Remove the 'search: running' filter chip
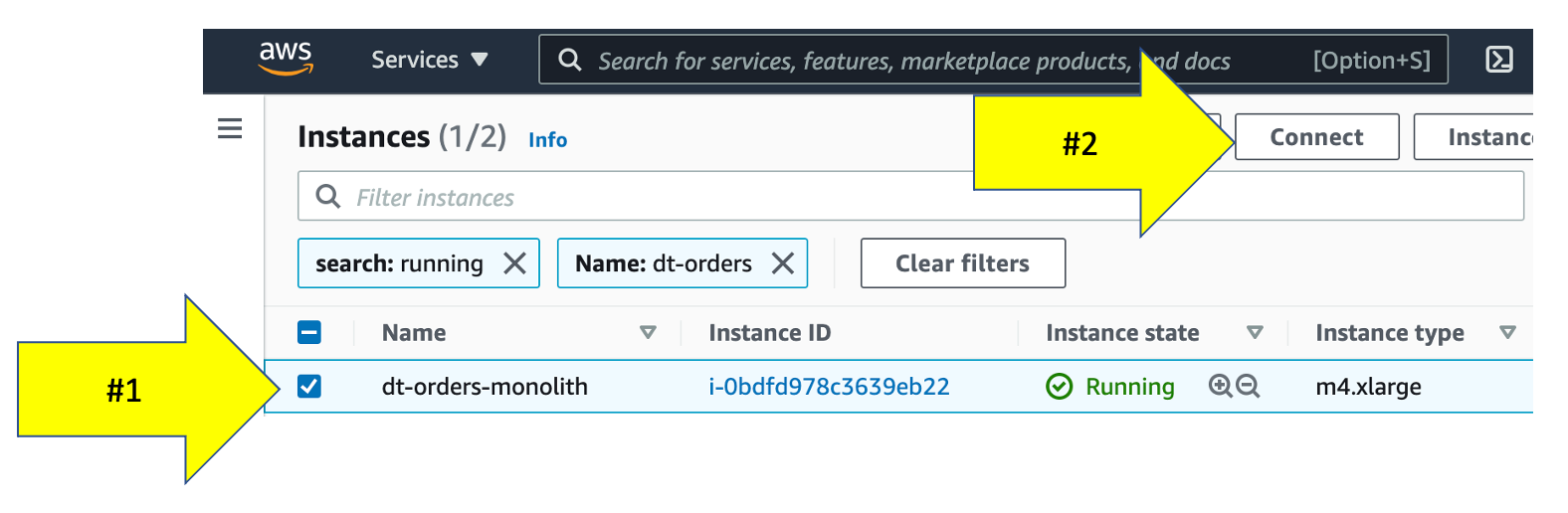This screenshot has height=513, width=1568. point(514,263)
